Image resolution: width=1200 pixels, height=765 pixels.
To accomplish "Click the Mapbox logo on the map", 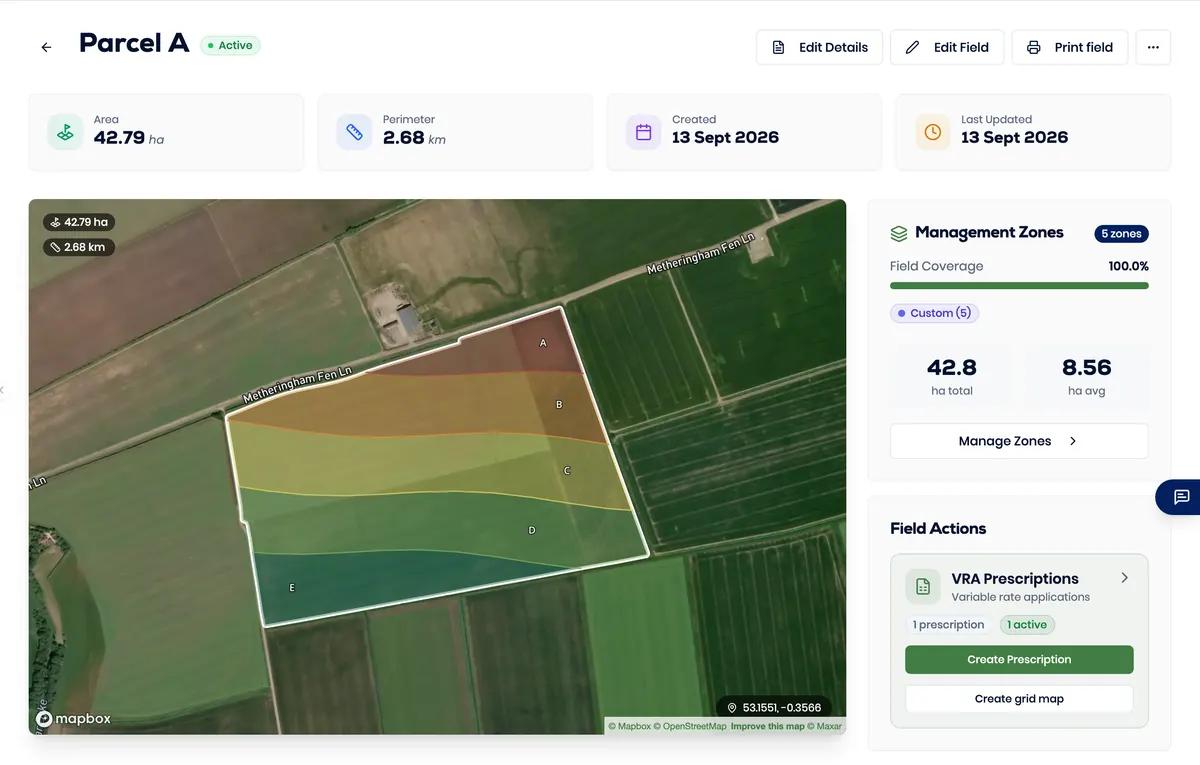I will [74, 718].
